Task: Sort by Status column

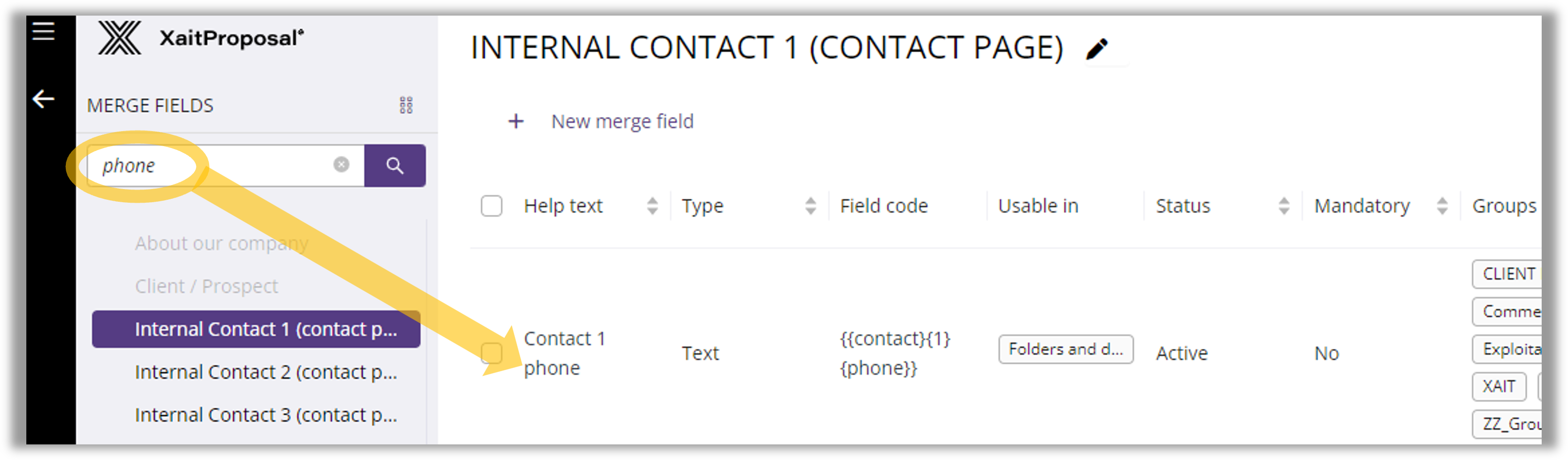Action: [x=1284, y=206]
